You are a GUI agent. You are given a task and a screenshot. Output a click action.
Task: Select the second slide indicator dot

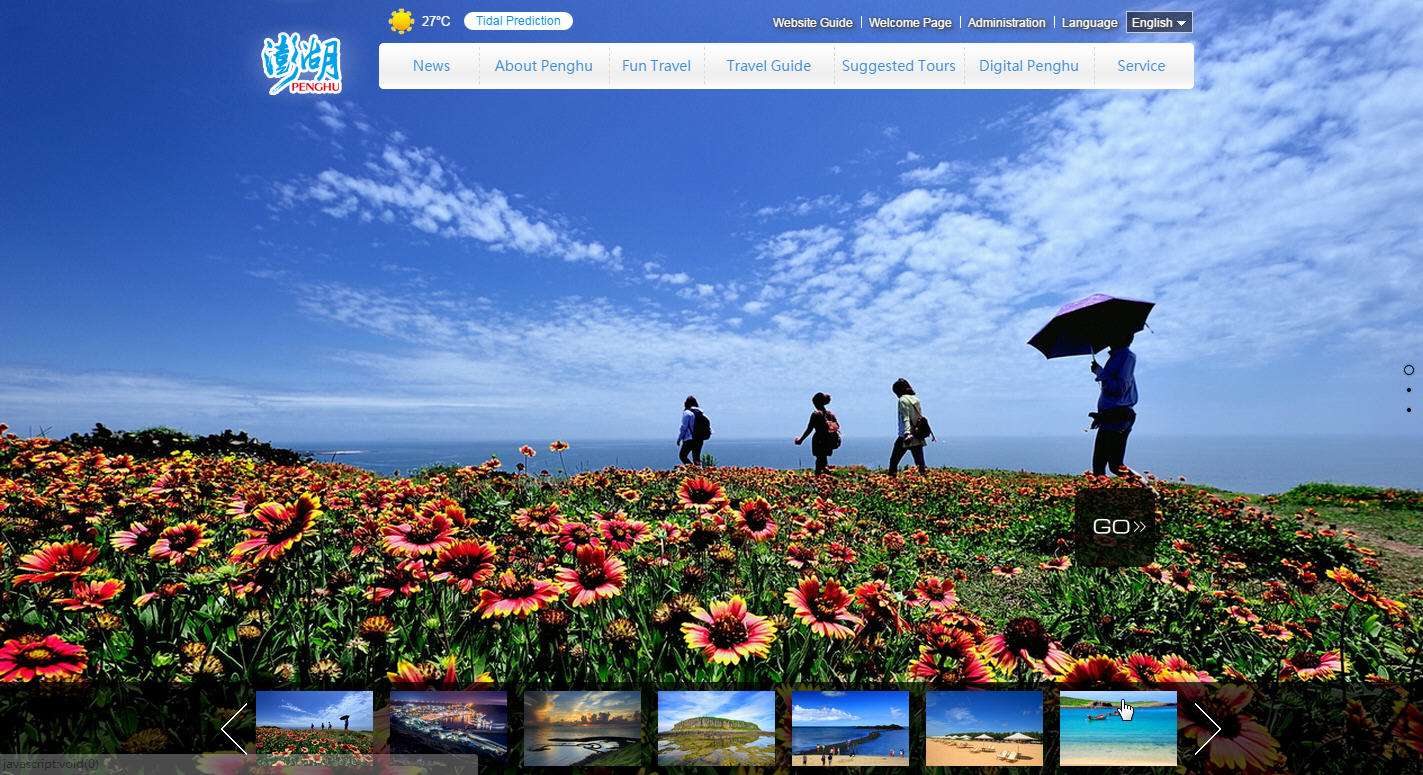coord(1409,390)
